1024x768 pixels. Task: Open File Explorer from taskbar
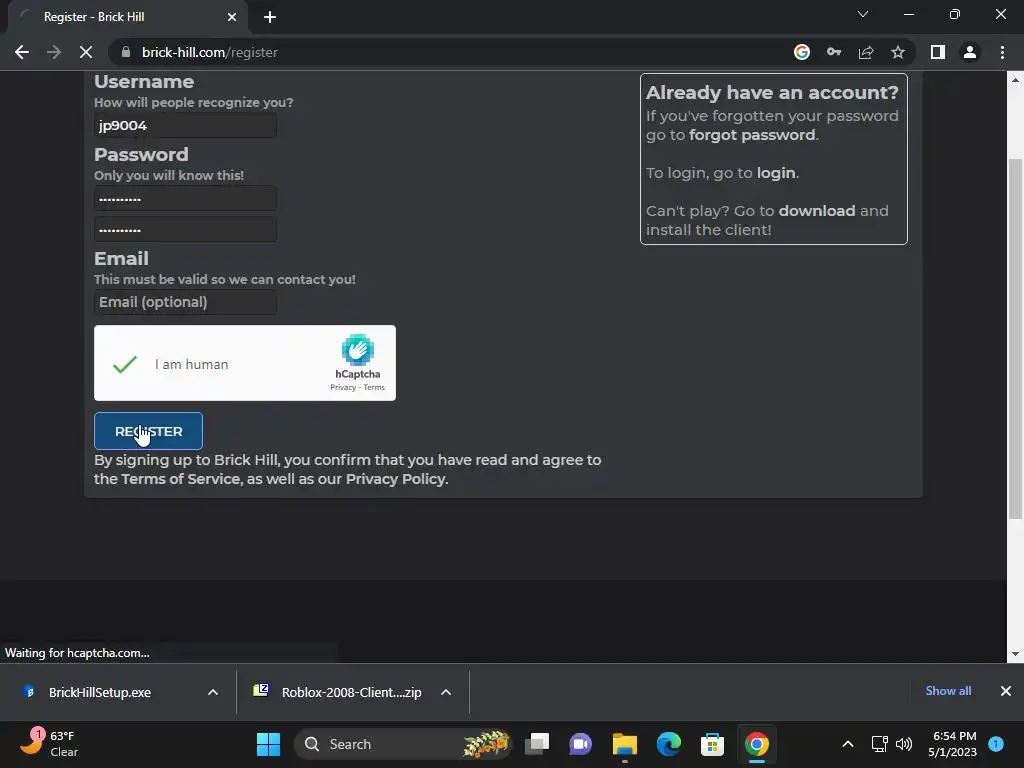pos(624,744)
